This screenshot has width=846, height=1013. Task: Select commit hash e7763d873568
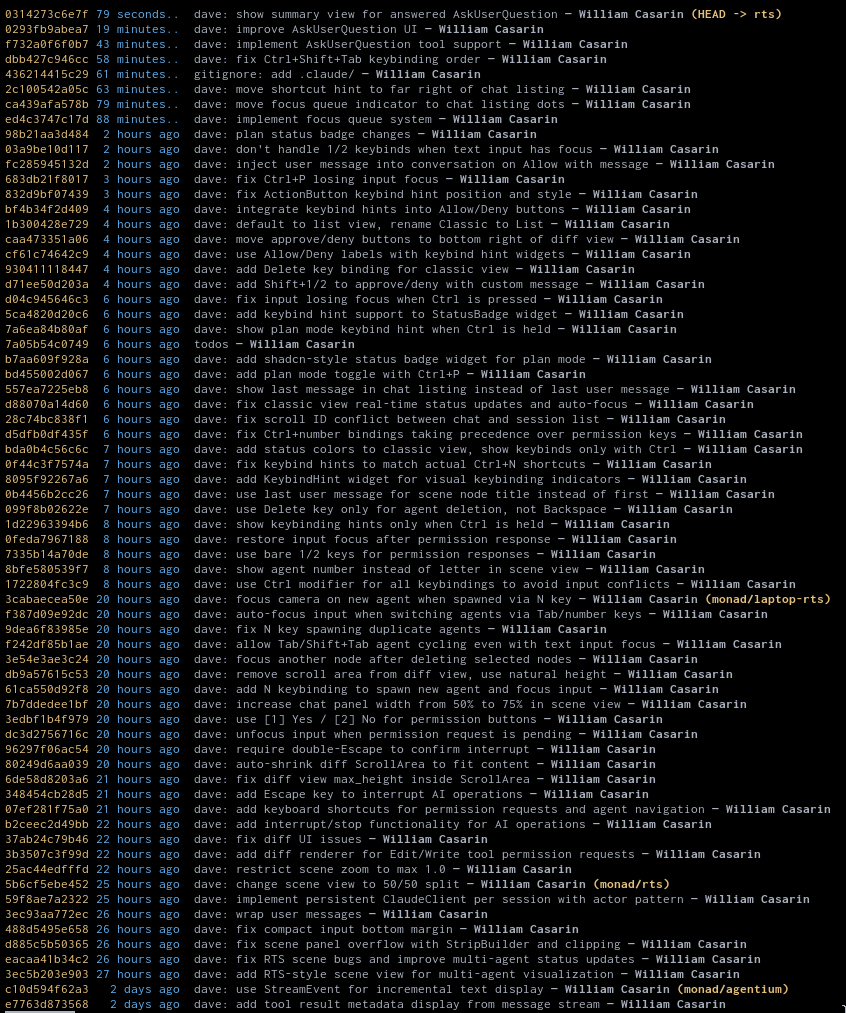coord(46,1004)
